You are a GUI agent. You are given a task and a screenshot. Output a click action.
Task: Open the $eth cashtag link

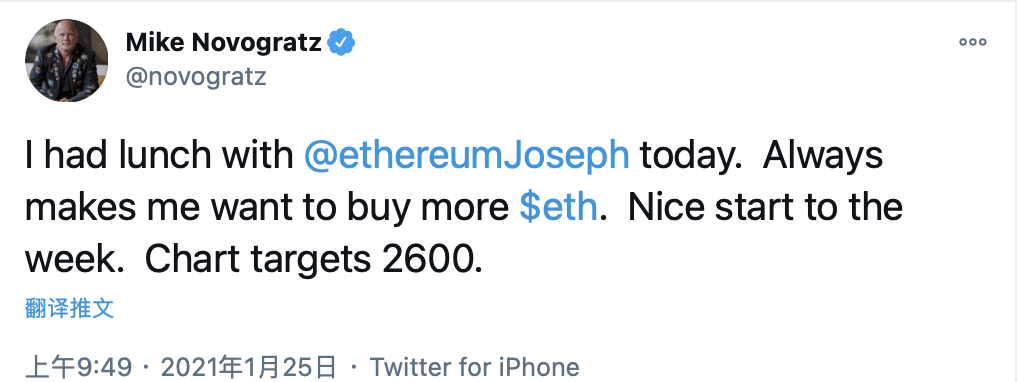[x=558, y=207]
